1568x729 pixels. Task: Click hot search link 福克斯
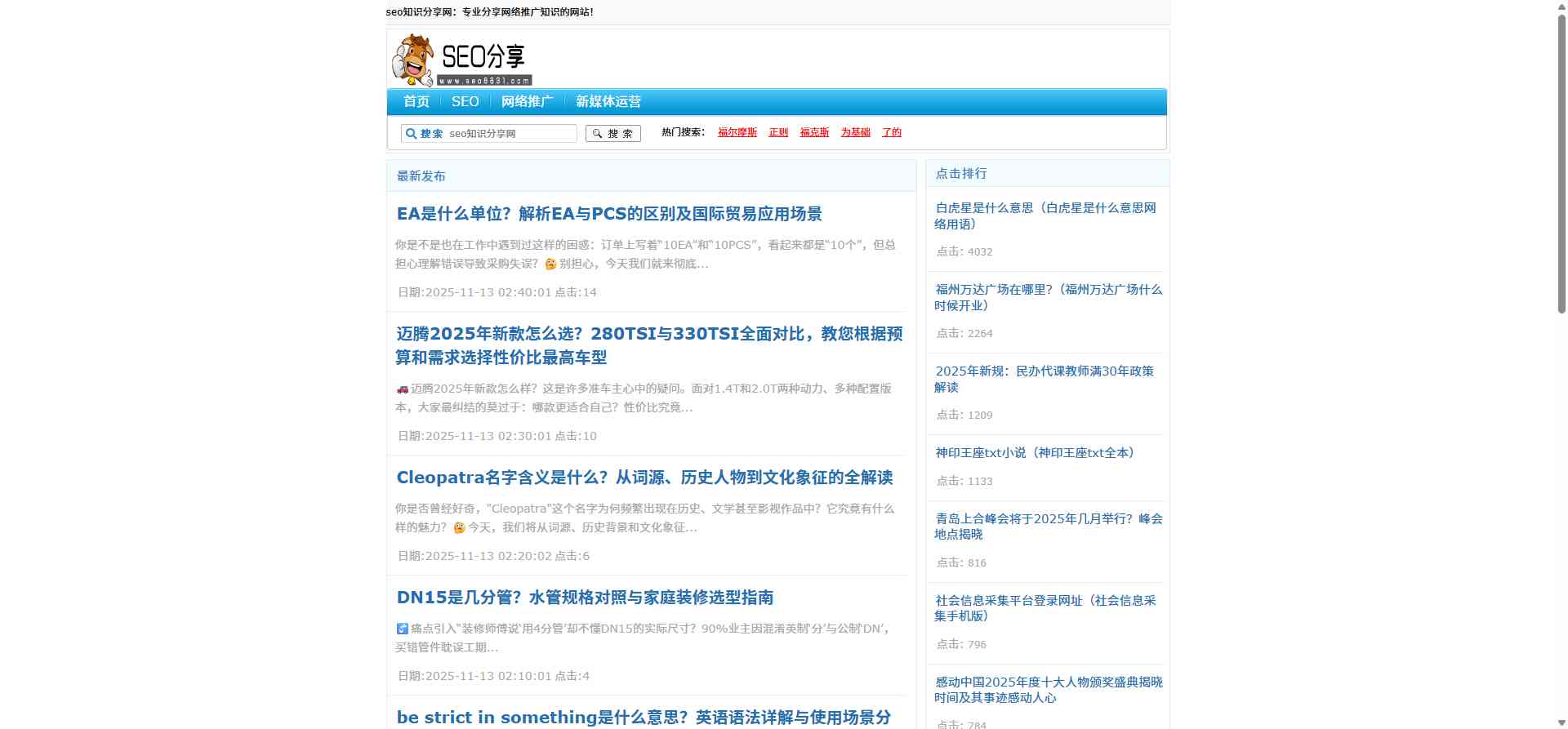[814, 132]
